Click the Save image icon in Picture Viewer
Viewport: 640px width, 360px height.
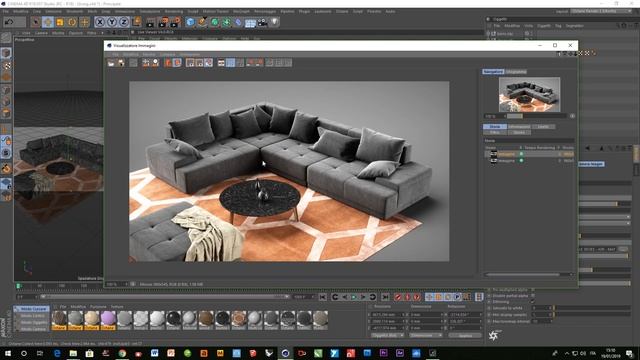click(x=121, y=63)
